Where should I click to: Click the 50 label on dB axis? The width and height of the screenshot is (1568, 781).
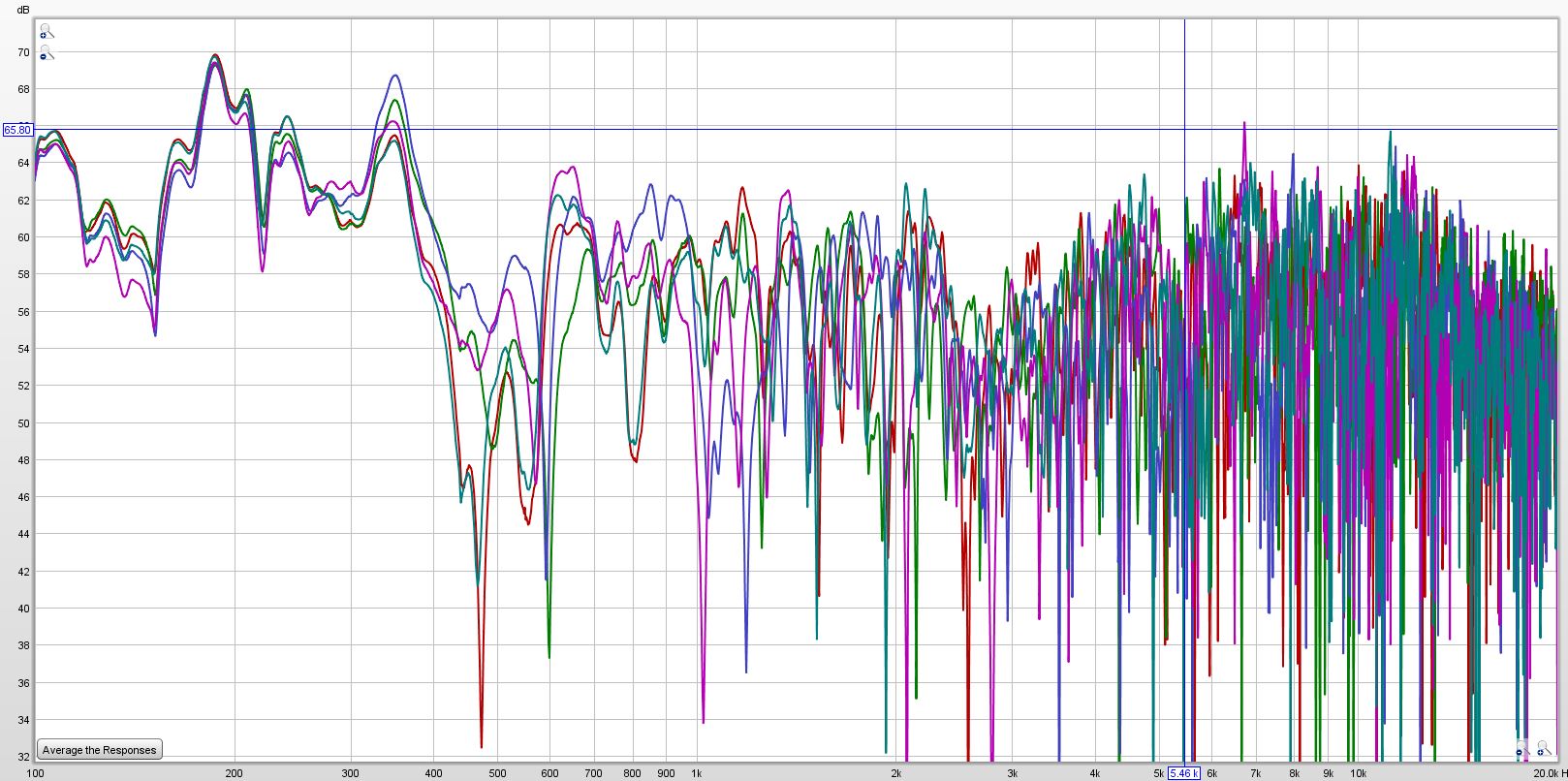coord(23,423)
